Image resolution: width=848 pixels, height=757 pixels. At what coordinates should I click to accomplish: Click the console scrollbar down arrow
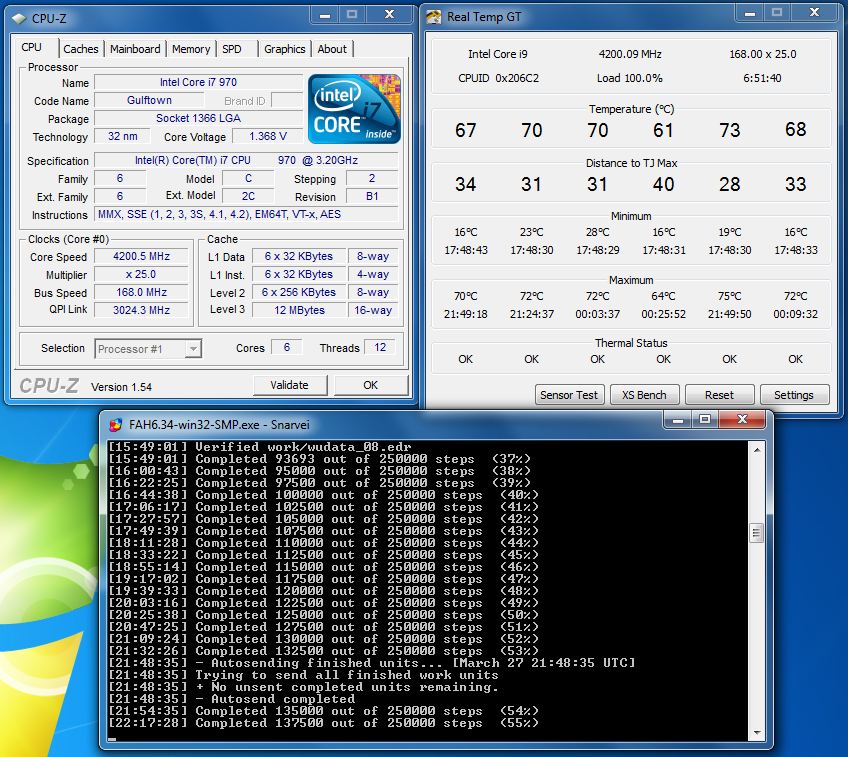coord(757,733)
